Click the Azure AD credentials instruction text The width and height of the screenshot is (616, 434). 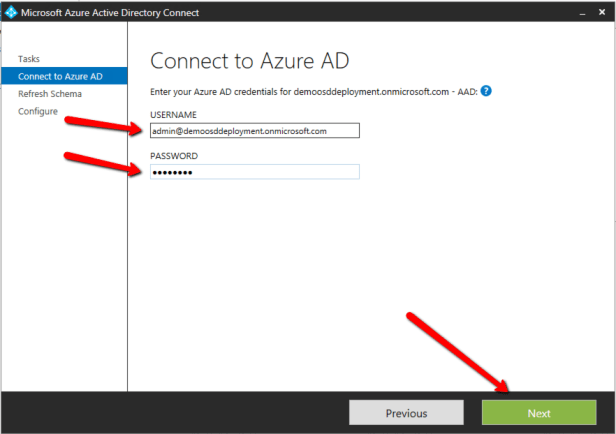pos(312,91)
